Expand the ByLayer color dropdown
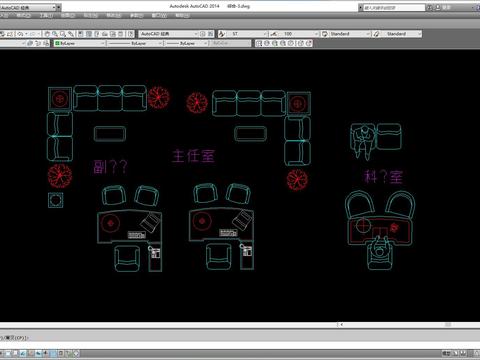Viewport: 480px width, 360px height. (x=79, y=43)
